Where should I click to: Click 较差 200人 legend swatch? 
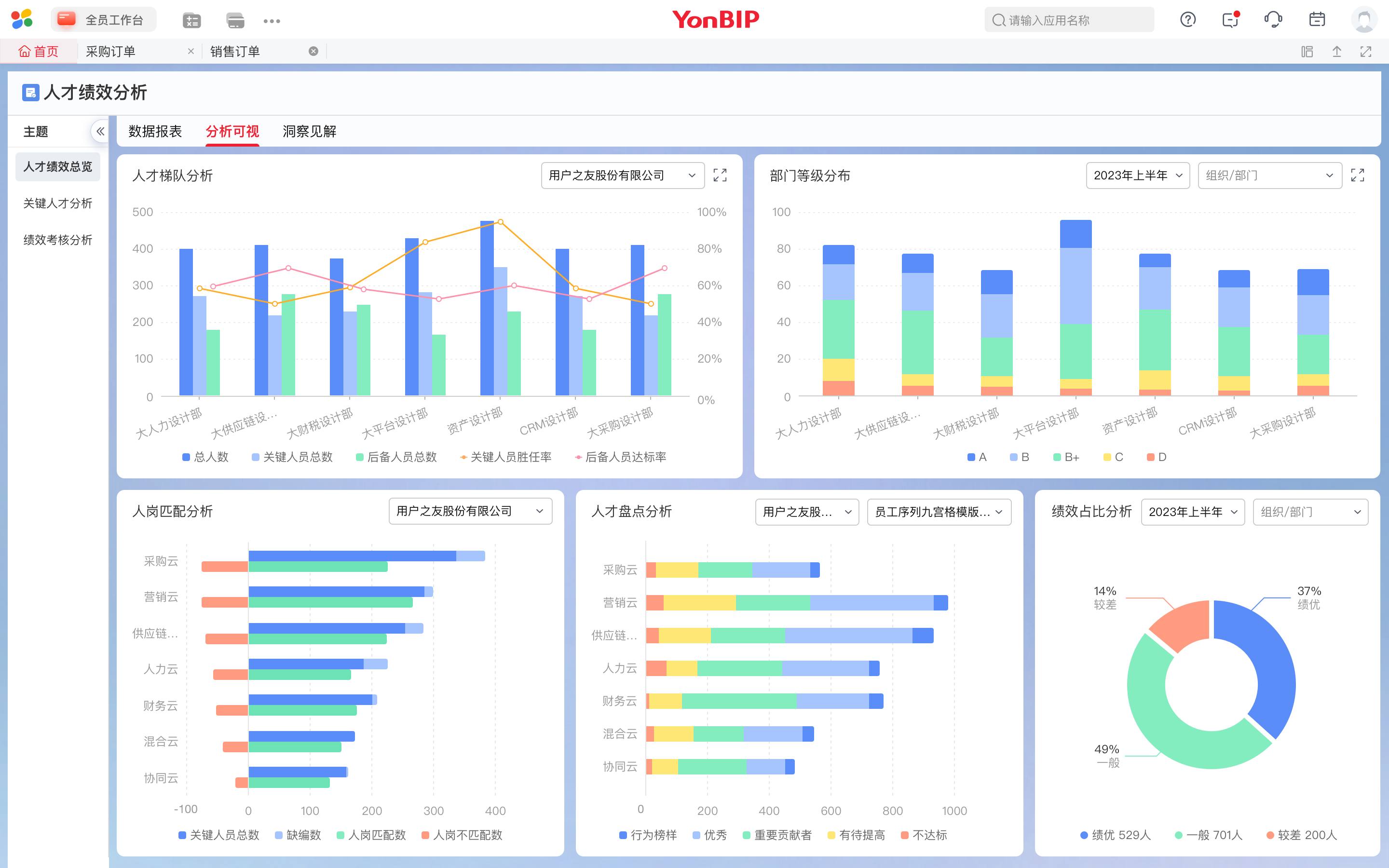click(1271, 835)
